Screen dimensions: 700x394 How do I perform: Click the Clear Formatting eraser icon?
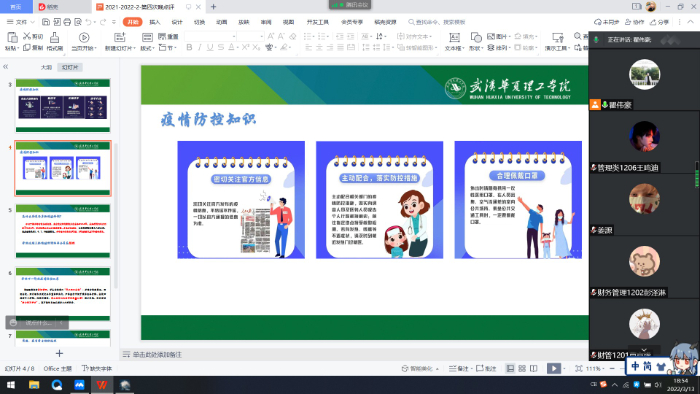pos(292,36)
